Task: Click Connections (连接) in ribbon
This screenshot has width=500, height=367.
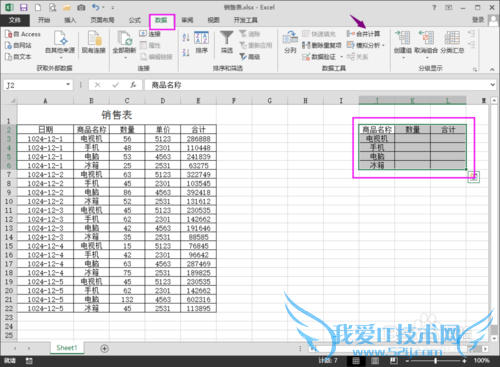Action: coord(150,34)
